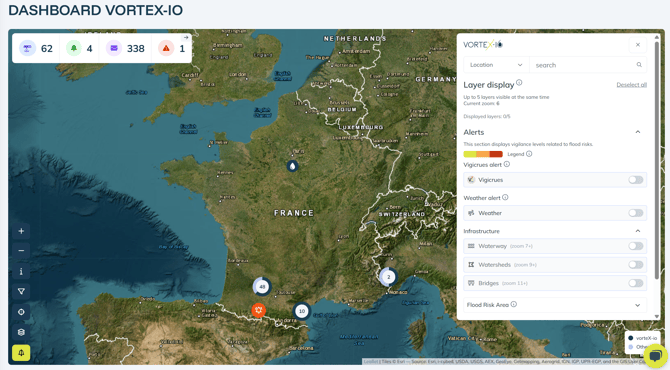Open the map info icon
Image resolution: width=670 pixels, height=370 pixels.
(21, 271)
